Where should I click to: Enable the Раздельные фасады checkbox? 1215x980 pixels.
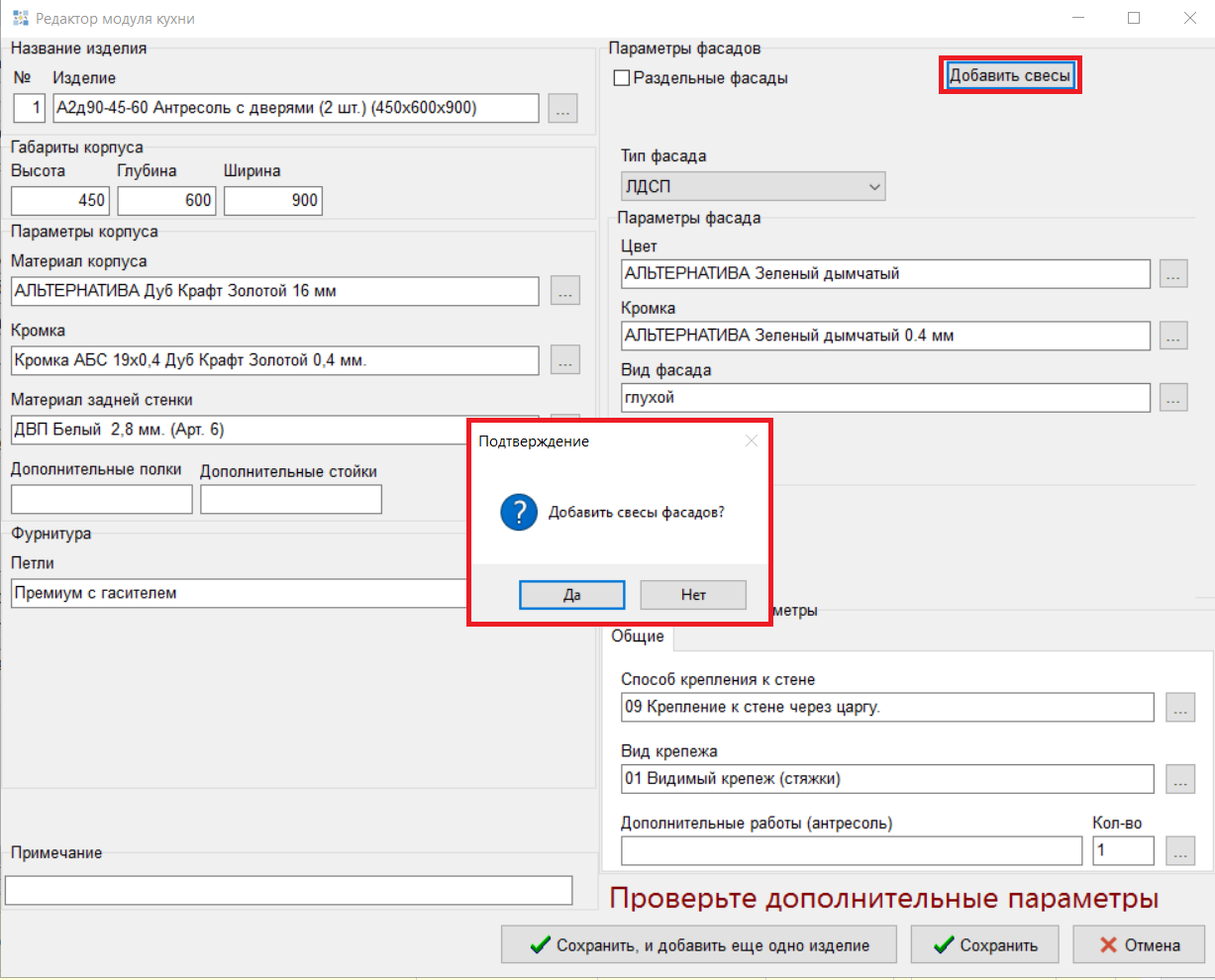[622, 78]
